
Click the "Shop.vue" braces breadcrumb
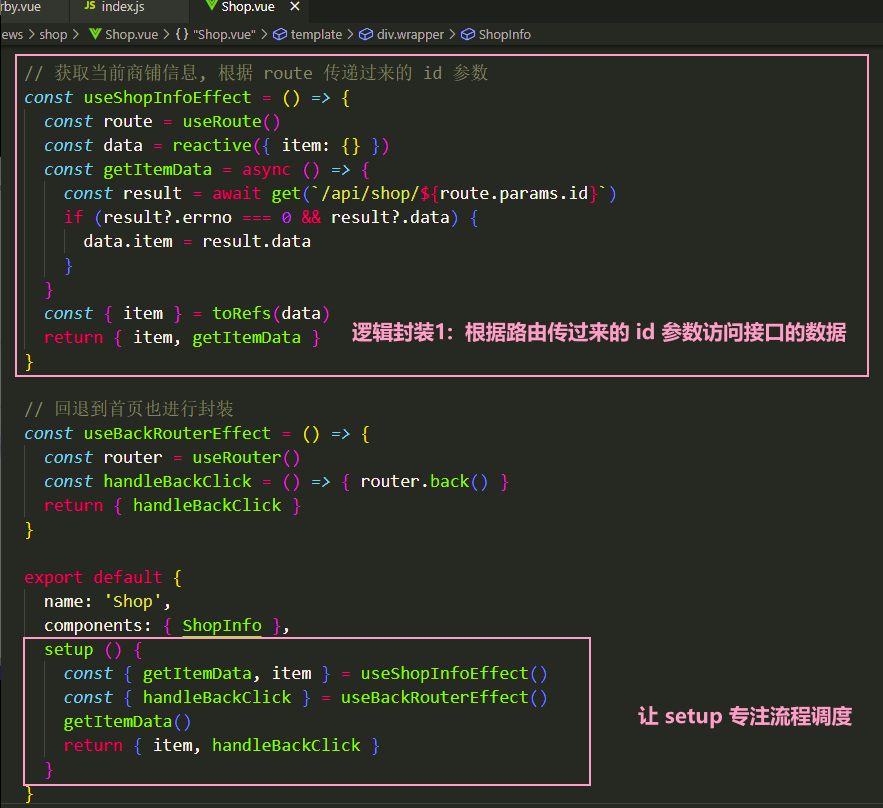click(224, 35)
